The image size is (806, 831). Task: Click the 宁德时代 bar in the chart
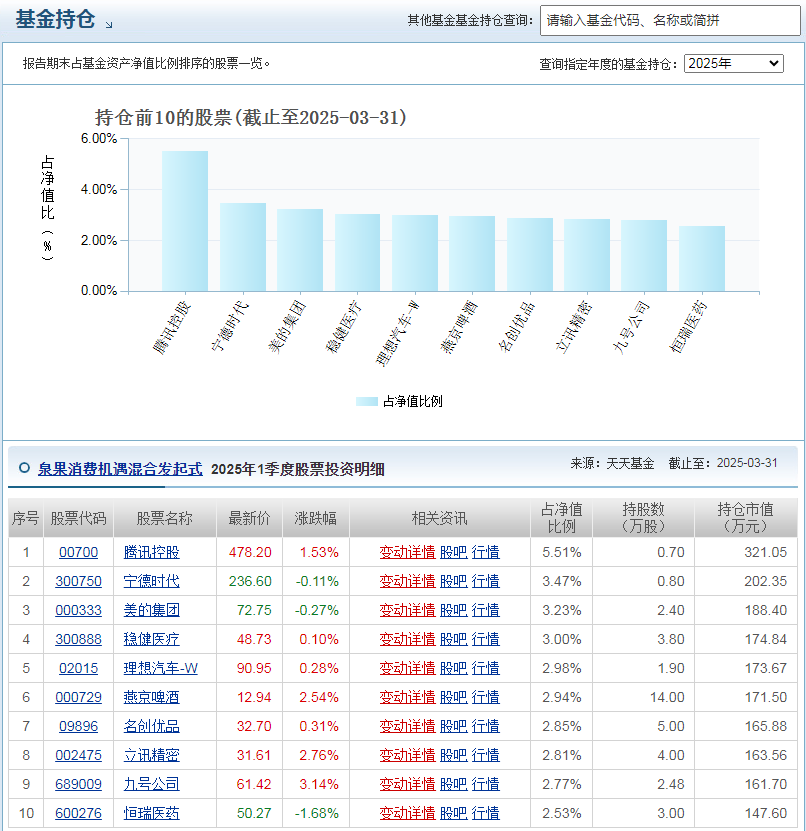(x=243, y=247)
